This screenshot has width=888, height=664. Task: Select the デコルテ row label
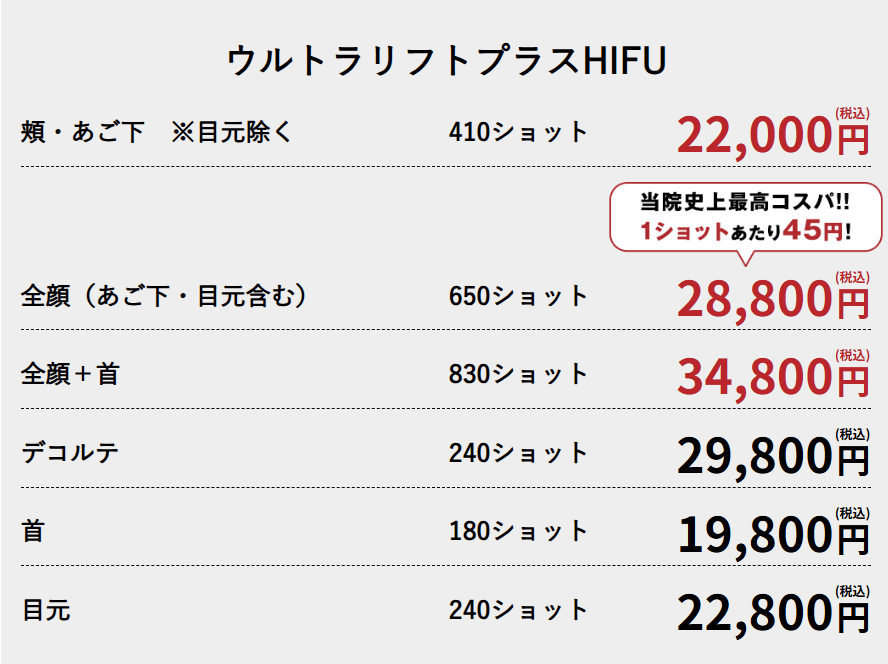[70, 453]
